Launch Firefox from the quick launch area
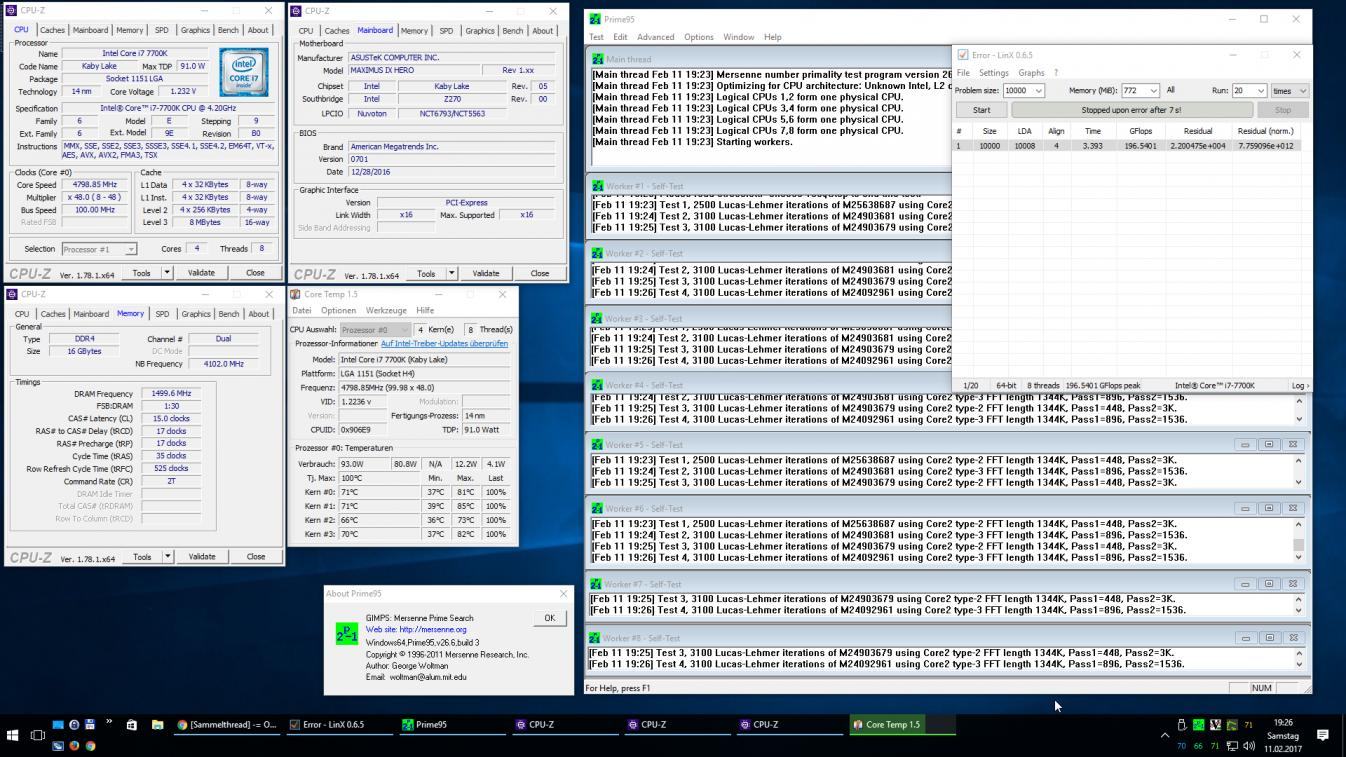This screenshot has width=1346, height=757. (74, 745)
